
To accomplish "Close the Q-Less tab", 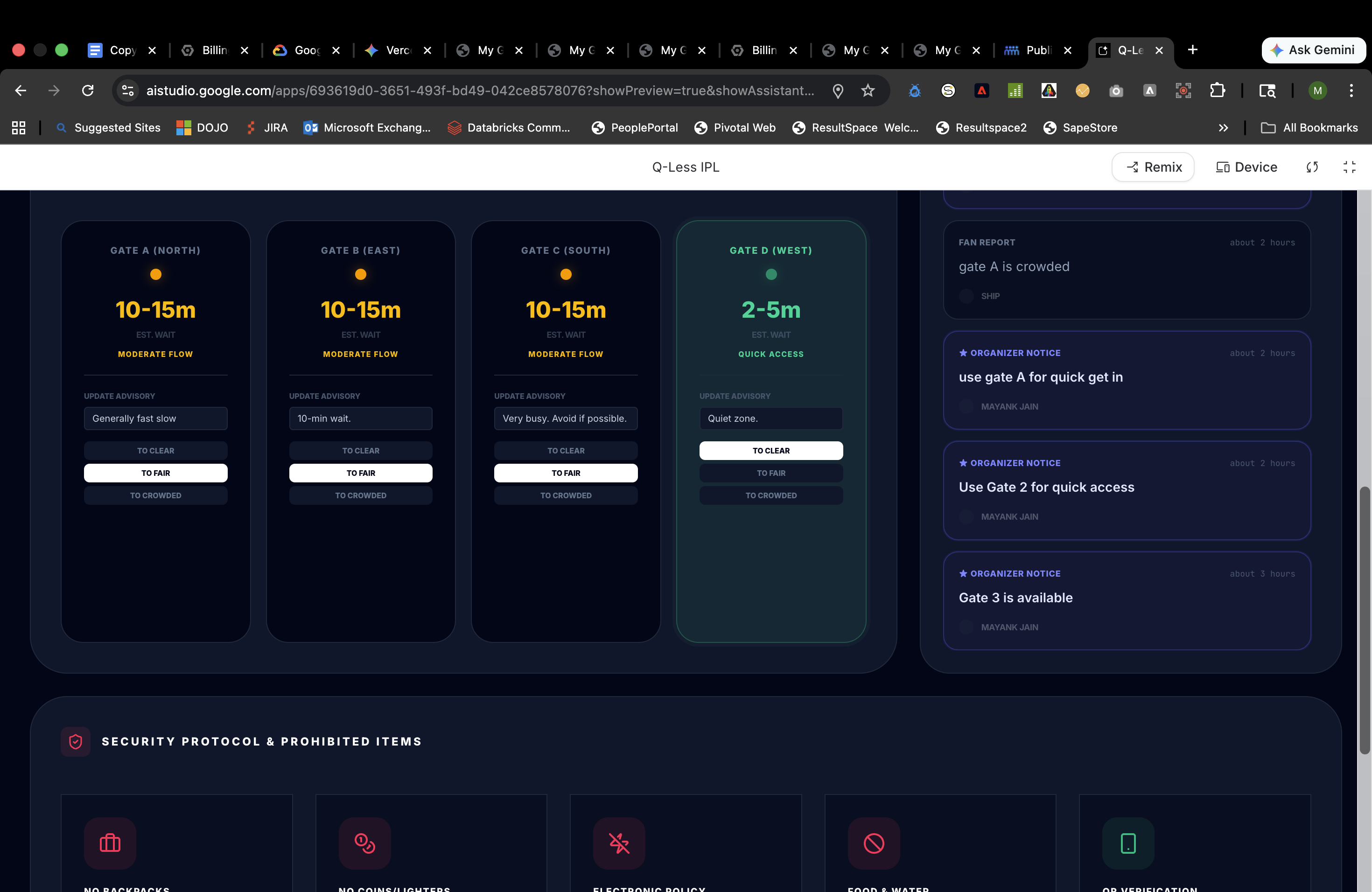I will (1159, 50).
